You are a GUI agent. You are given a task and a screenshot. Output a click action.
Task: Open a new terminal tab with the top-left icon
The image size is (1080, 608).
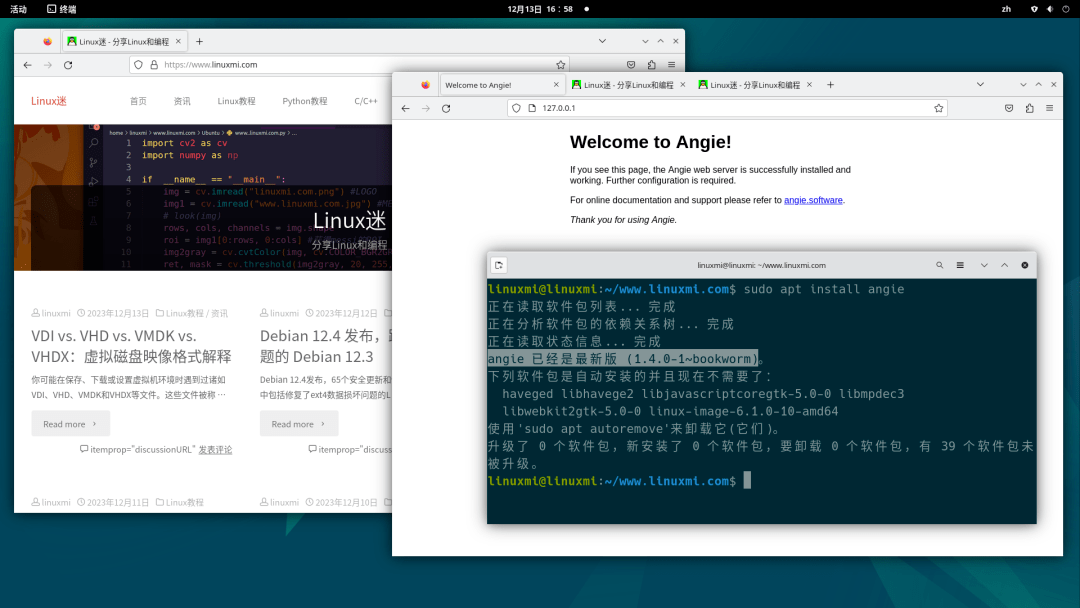[x=499, y=265]
